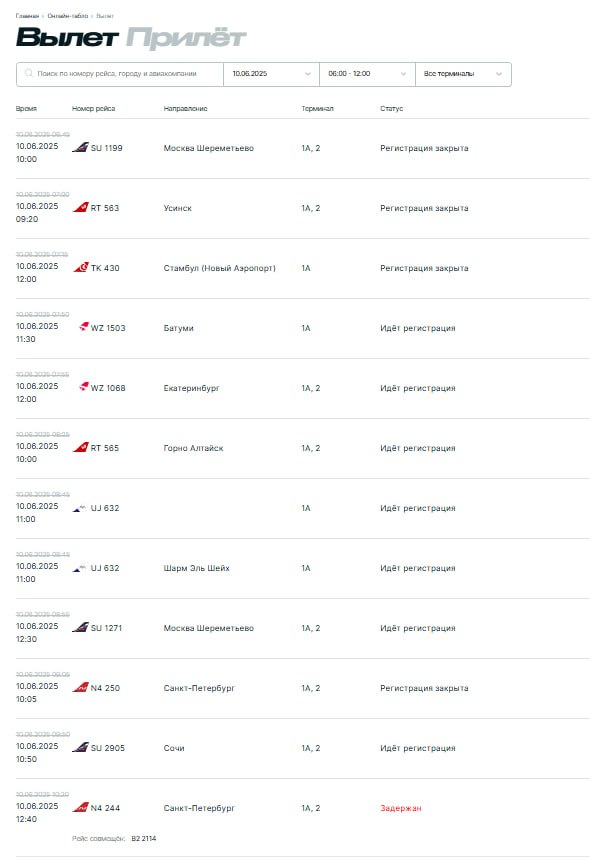Click Red Wings logo beside WZ 1503
The width and height of the screenshot is (590, 860).
[83, 327]
